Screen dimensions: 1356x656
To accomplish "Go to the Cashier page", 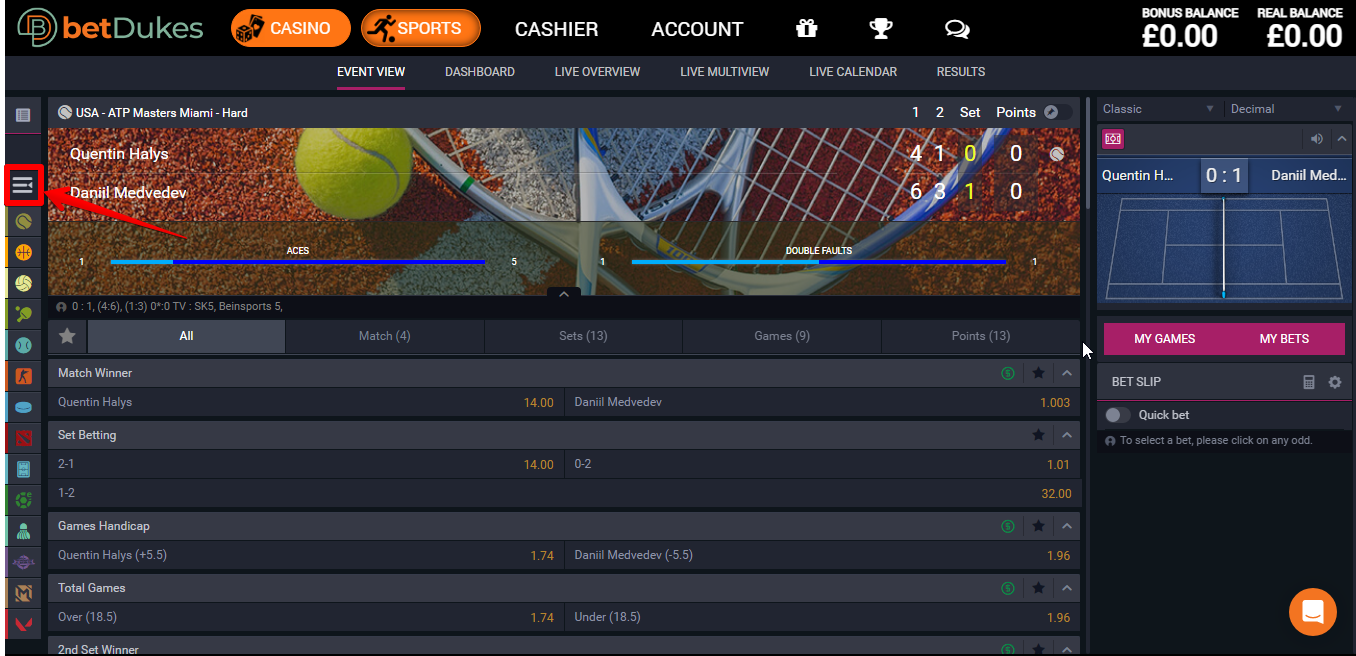I will (x=556, y=29).
